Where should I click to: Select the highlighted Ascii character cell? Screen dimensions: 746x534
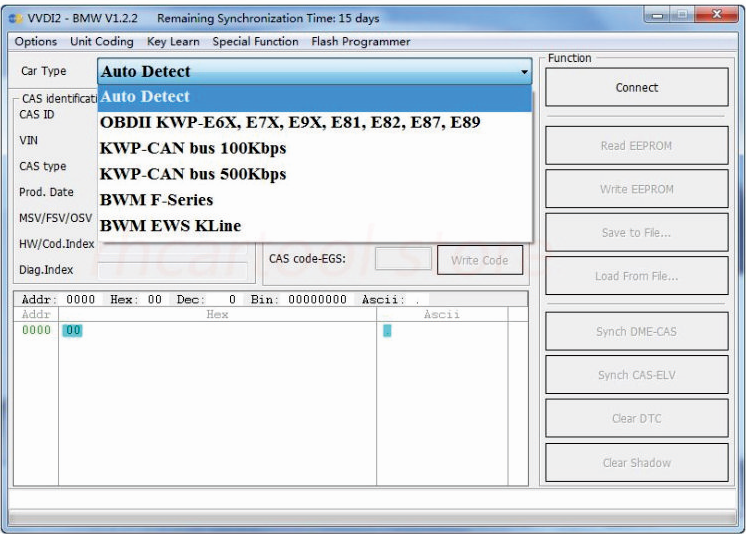coord(387,331)
